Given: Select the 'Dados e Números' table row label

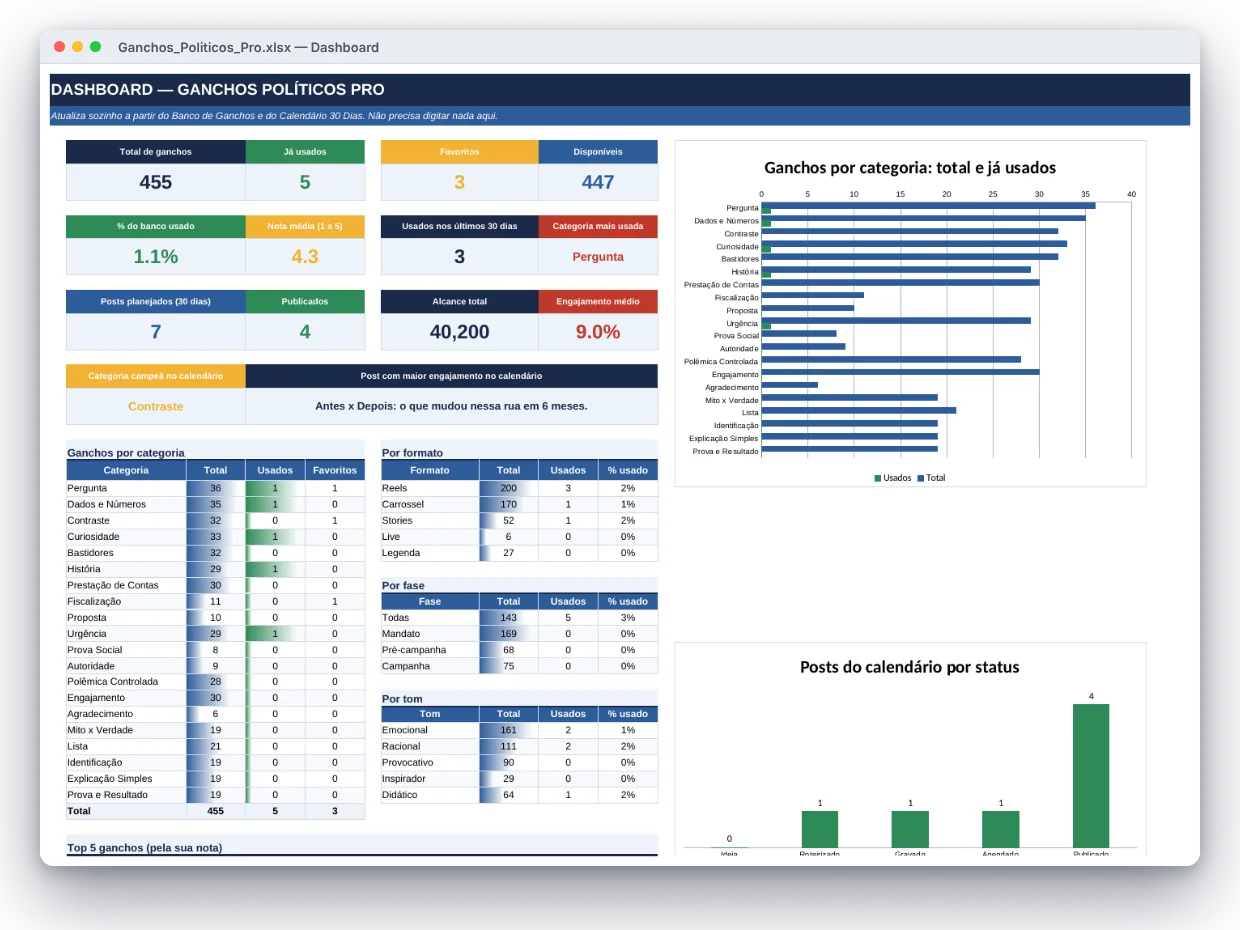Looking at the screenshot, I should pos(107,504).
